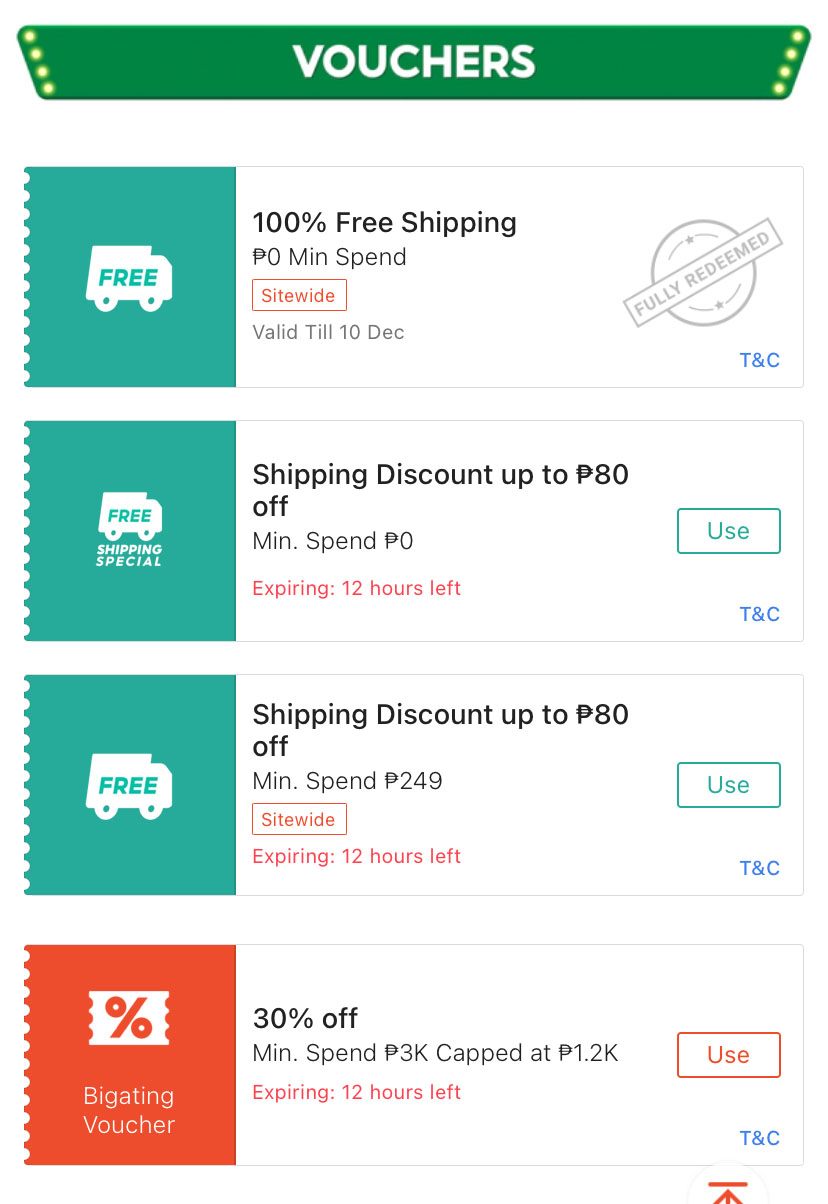Tap the Bigating Voucher label
The image size is (828, 1204).
click(x=129, y=1110)
